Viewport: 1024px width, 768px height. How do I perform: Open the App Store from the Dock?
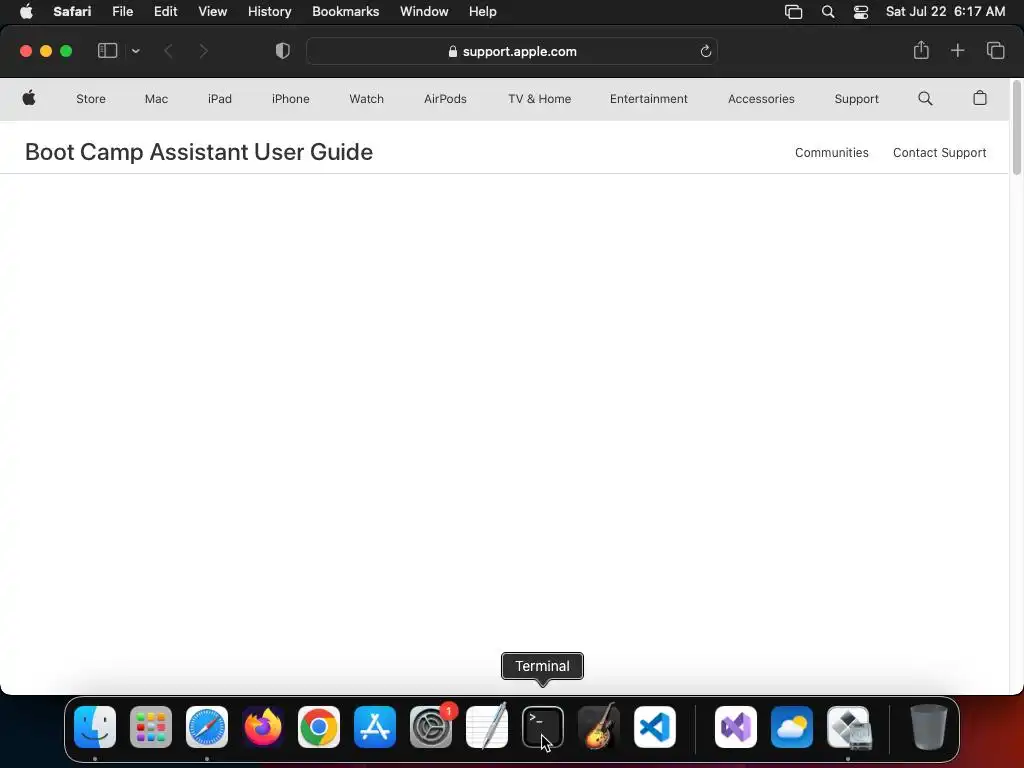375,726
